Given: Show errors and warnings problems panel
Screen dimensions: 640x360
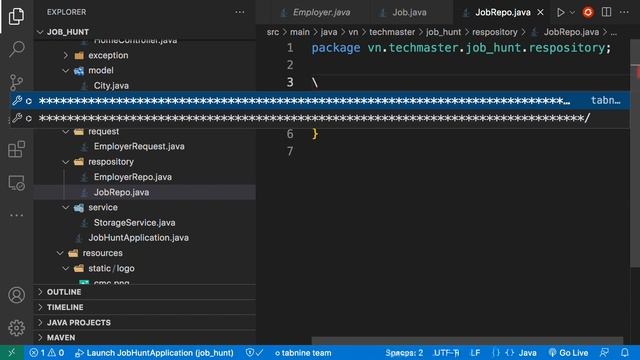Looking at the screenshot, I should click(x=47, y=353).
